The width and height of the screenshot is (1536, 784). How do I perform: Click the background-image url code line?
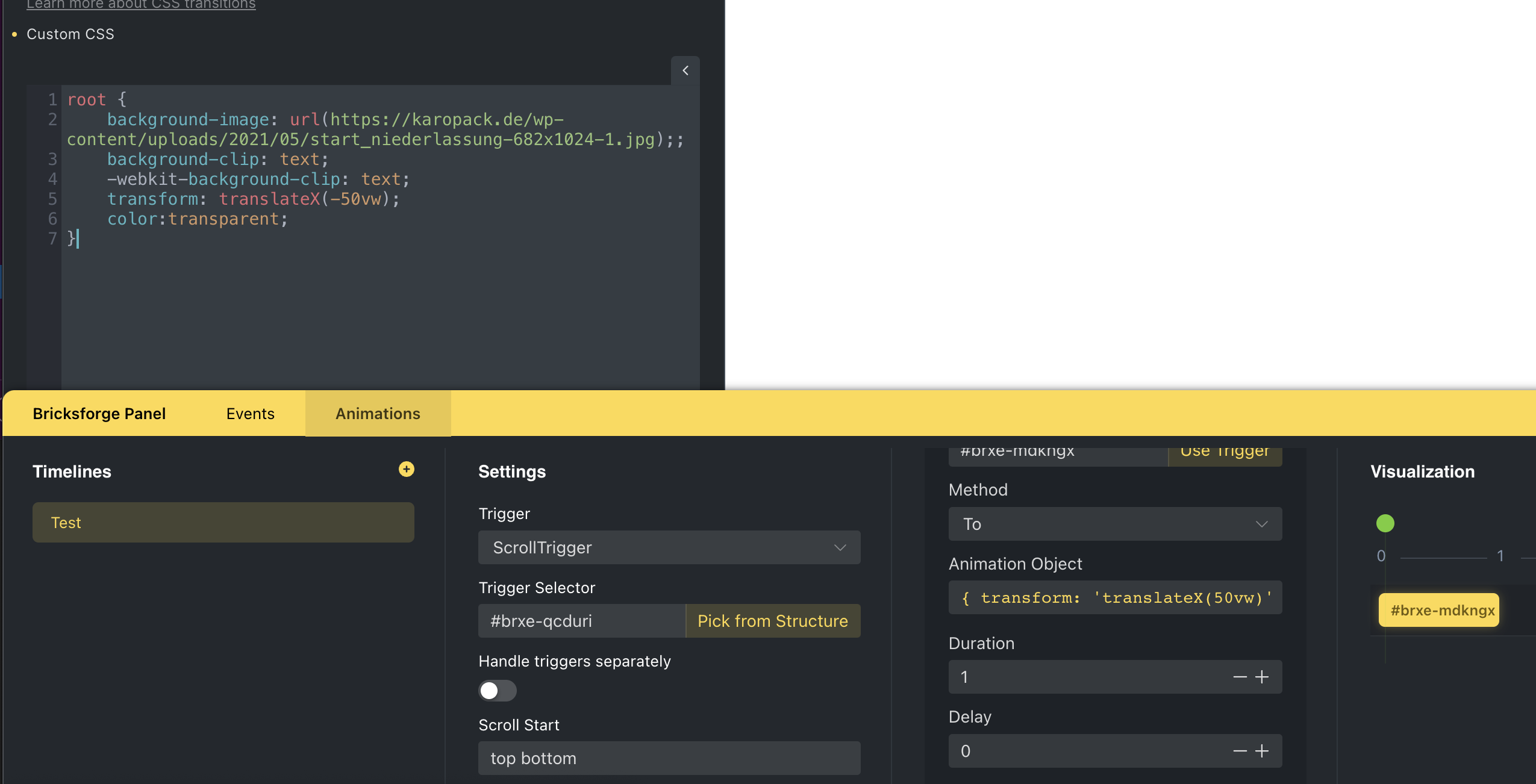(x=375, y=129)
